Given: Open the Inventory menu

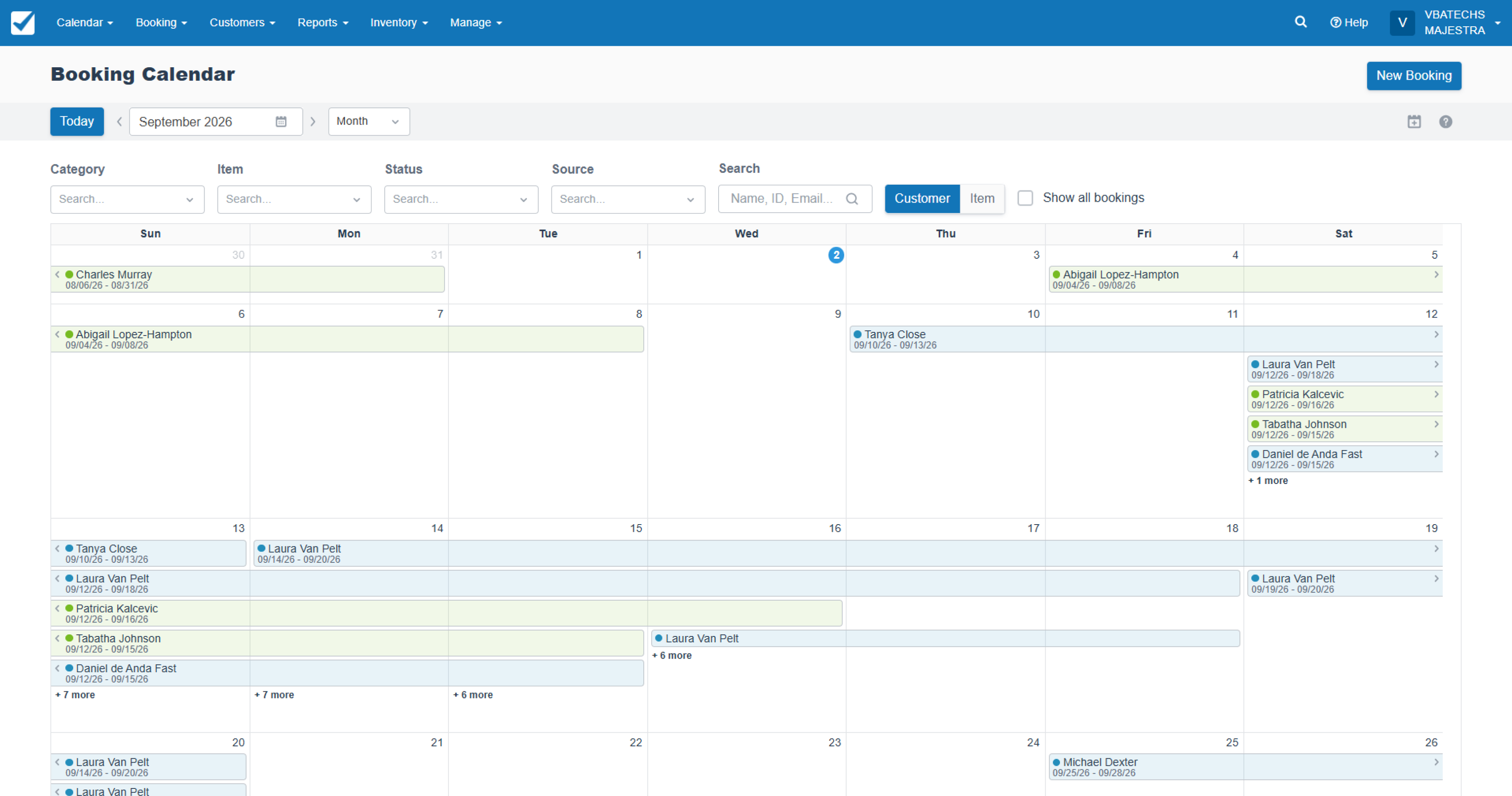Looking at the screenshot, I should pyautogui.click(x=399, y=22).
